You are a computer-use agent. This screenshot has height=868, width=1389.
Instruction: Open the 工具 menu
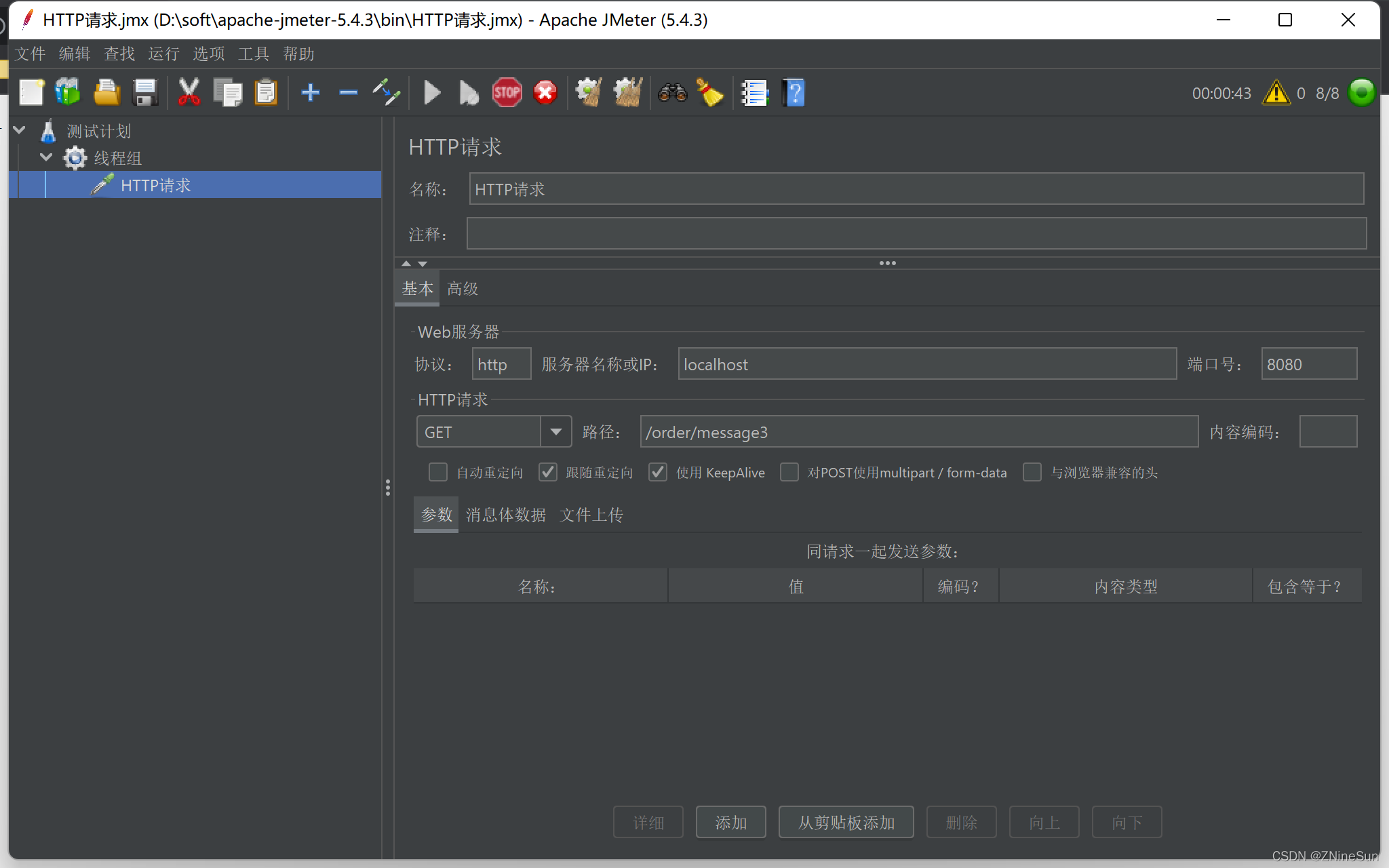point(254,54)
